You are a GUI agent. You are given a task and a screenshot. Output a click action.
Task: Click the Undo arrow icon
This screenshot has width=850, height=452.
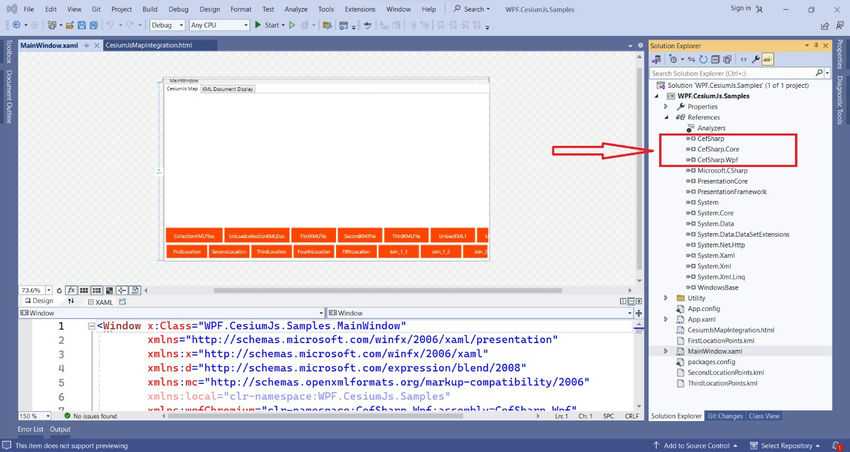[110, 25]
